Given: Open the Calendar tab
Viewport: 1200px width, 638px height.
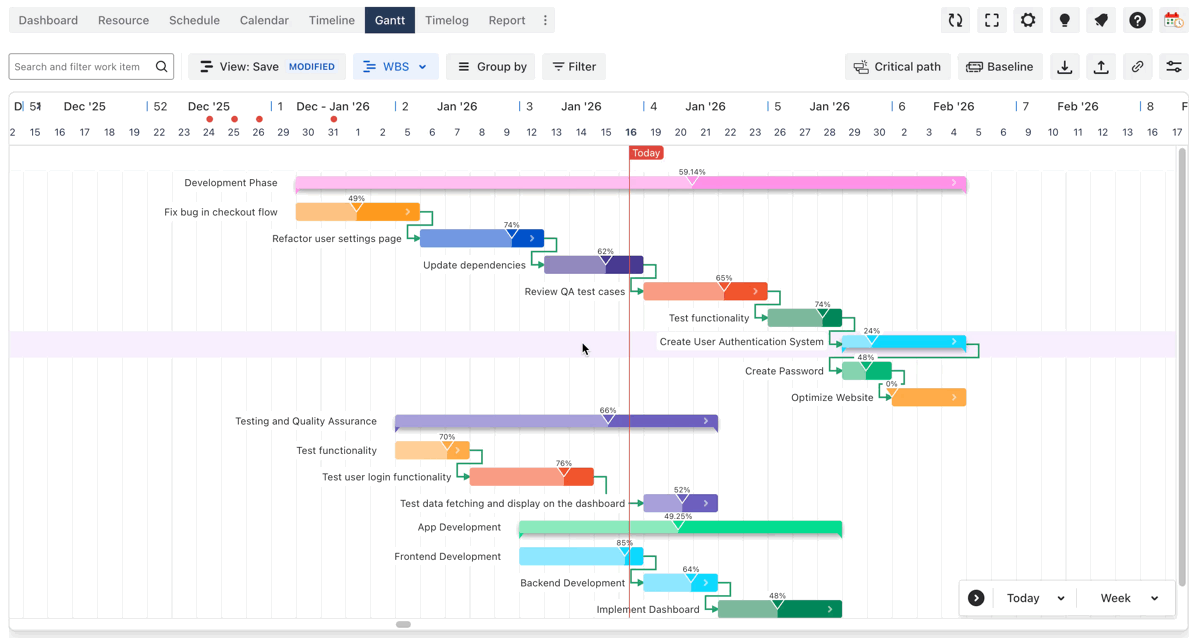Looking at the screenshot, I should 264,20.
